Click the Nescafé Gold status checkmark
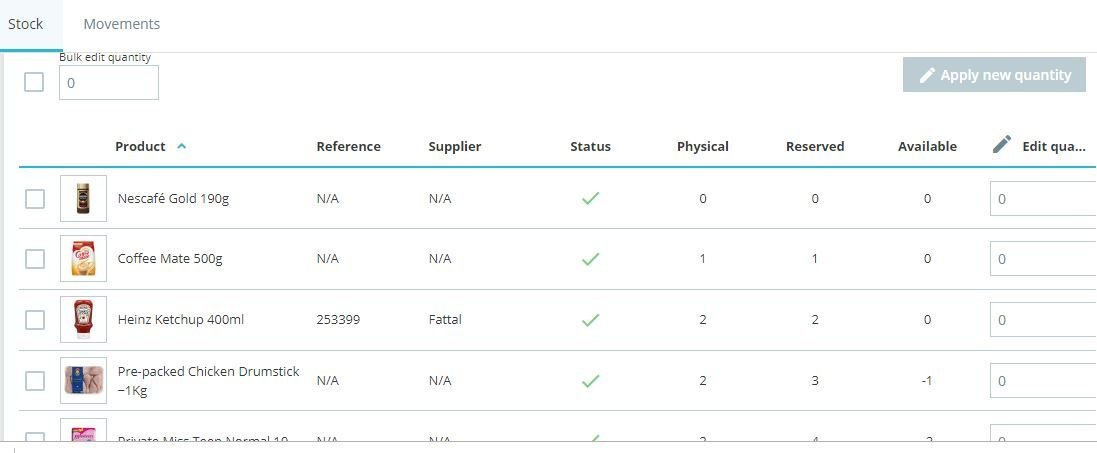Viewport: 1097px width, 453px height. [x=590, y=198]
